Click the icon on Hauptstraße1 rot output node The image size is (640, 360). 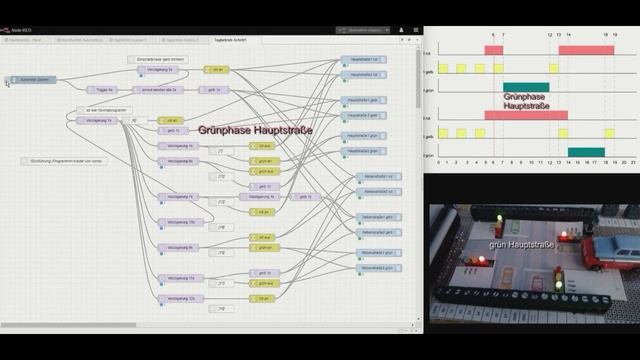(x=383, y=60)
